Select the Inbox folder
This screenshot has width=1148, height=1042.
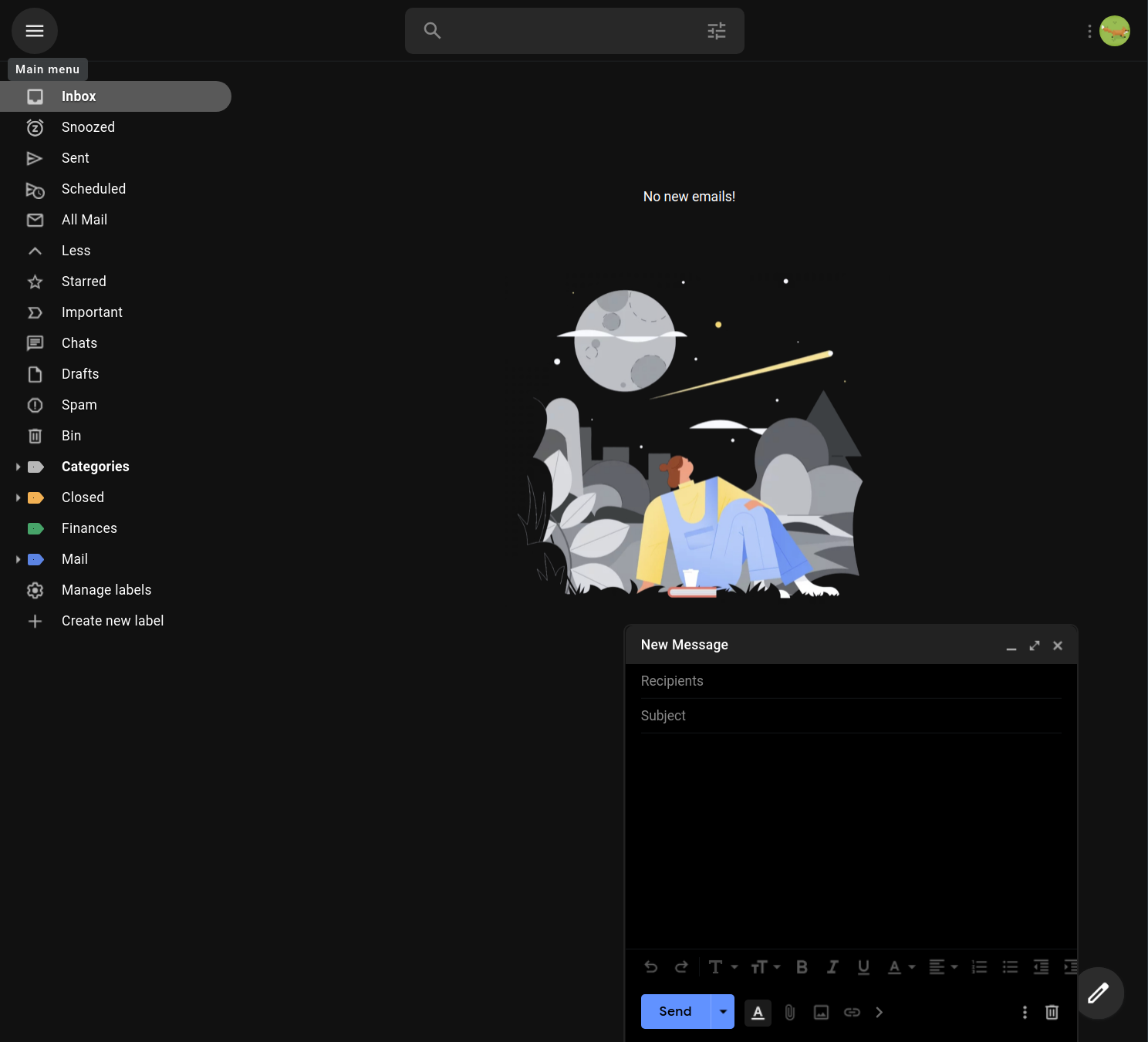pyautogui.click(x=116, y=96)
